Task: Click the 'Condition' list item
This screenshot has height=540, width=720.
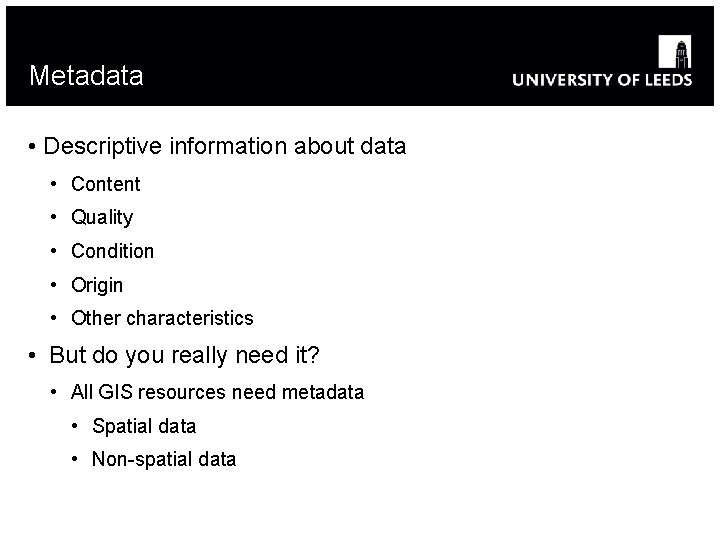Action: 112,251
